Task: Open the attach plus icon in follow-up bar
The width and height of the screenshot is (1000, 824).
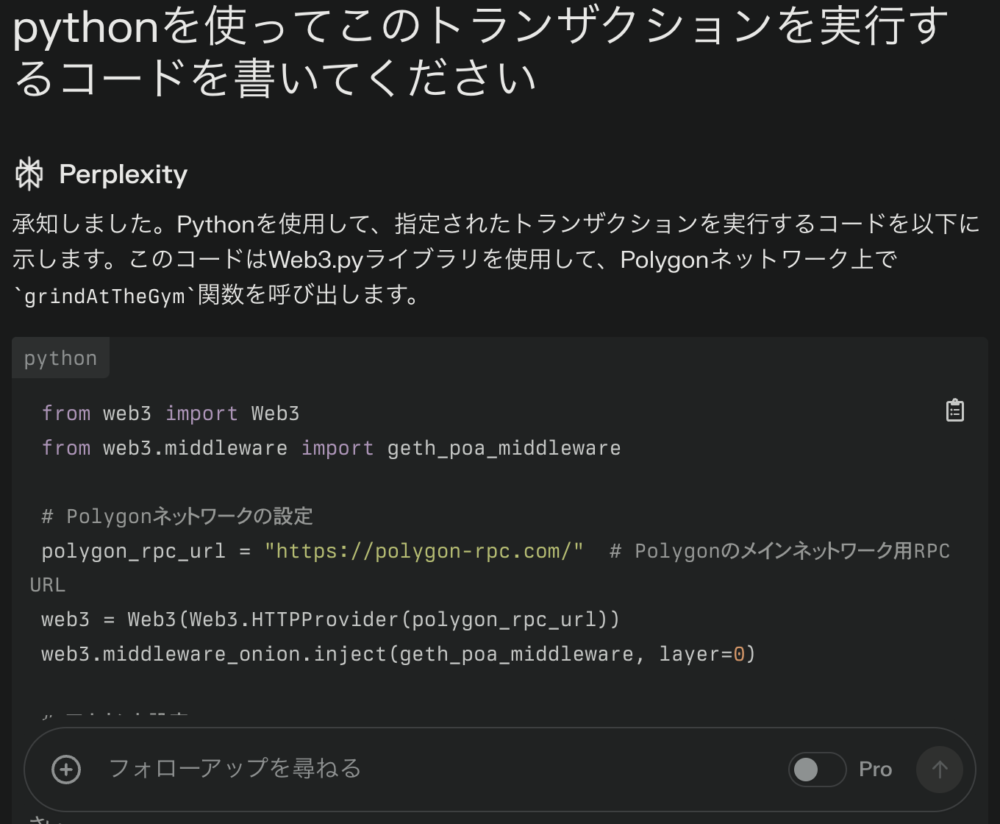Action: pyautogui.click(x=66, y=769)
